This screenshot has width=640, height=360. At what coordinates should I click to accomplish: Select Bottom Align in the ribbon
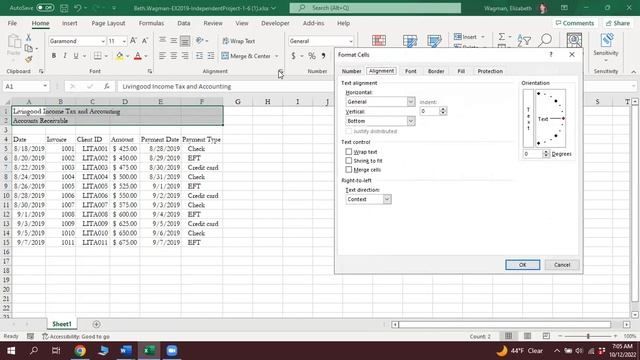pos(185,41)
